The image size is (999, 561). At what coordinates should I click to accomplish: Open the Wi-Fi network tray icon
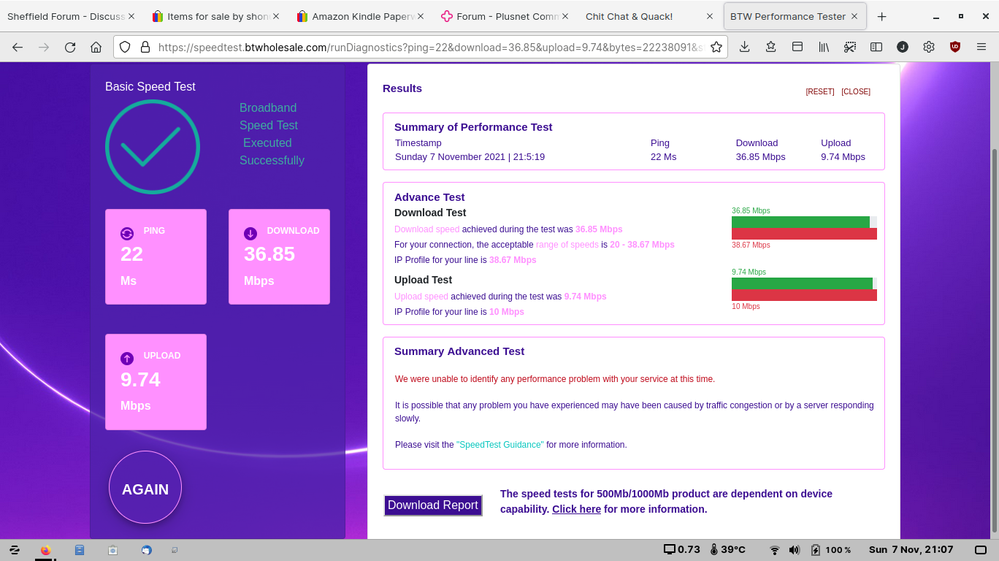pyautogui.click(x=774, y=550)
